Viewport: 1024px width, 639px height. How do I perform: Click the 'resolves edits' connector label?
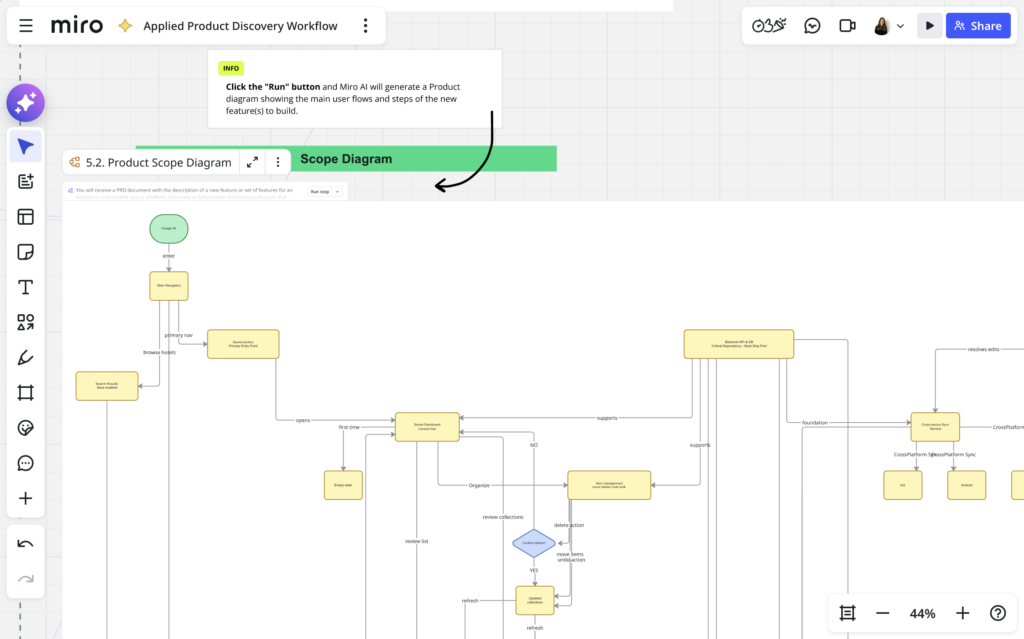point(984,350)
